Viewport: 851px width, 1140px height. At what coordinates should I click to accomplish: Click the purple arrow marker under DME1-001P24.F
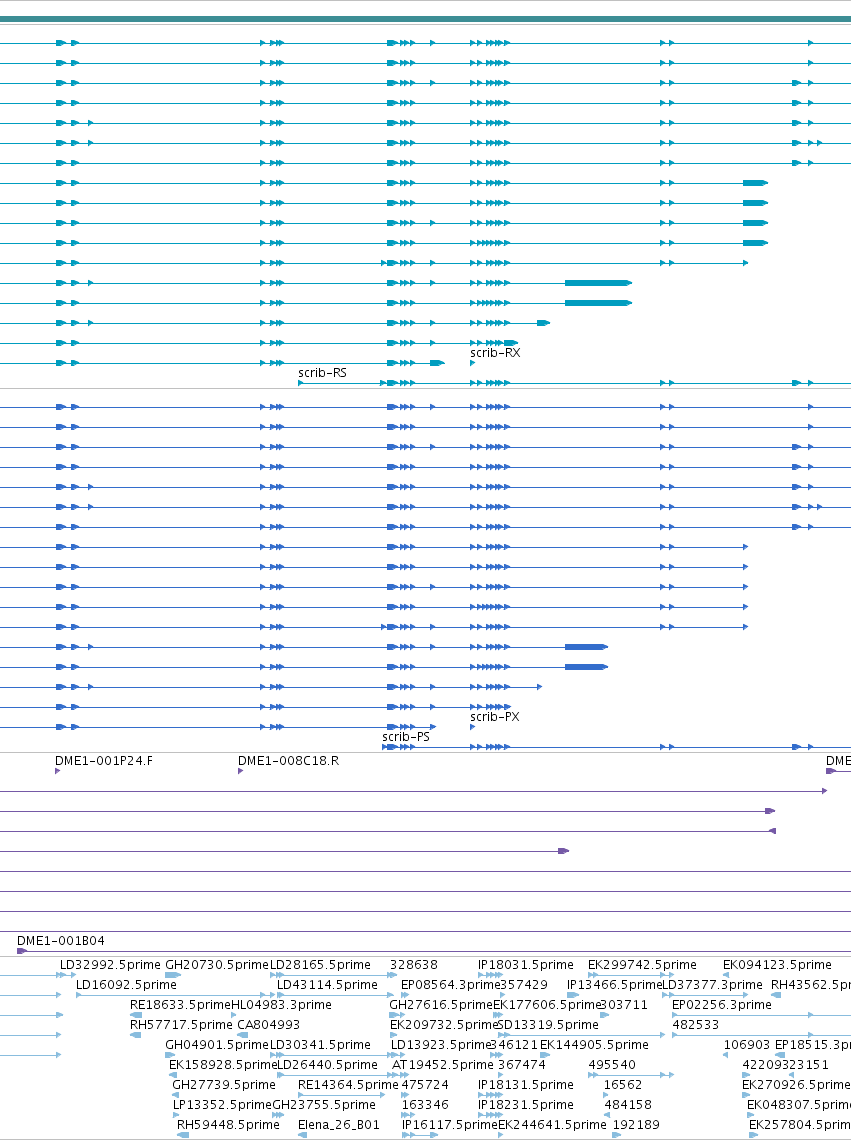coord(57,771)
